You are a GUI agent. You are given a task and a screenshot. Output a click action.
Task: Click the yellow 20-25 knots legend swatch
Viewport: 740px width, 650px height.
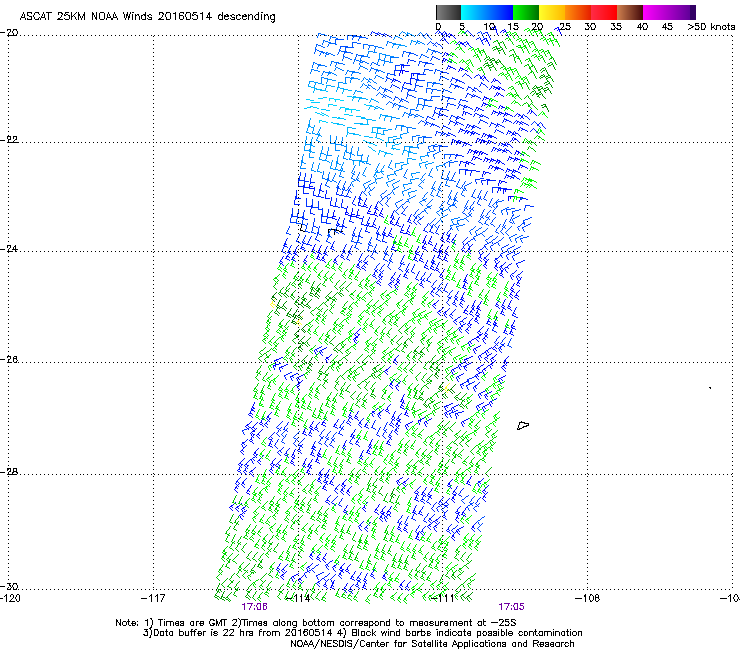[552, 12]
